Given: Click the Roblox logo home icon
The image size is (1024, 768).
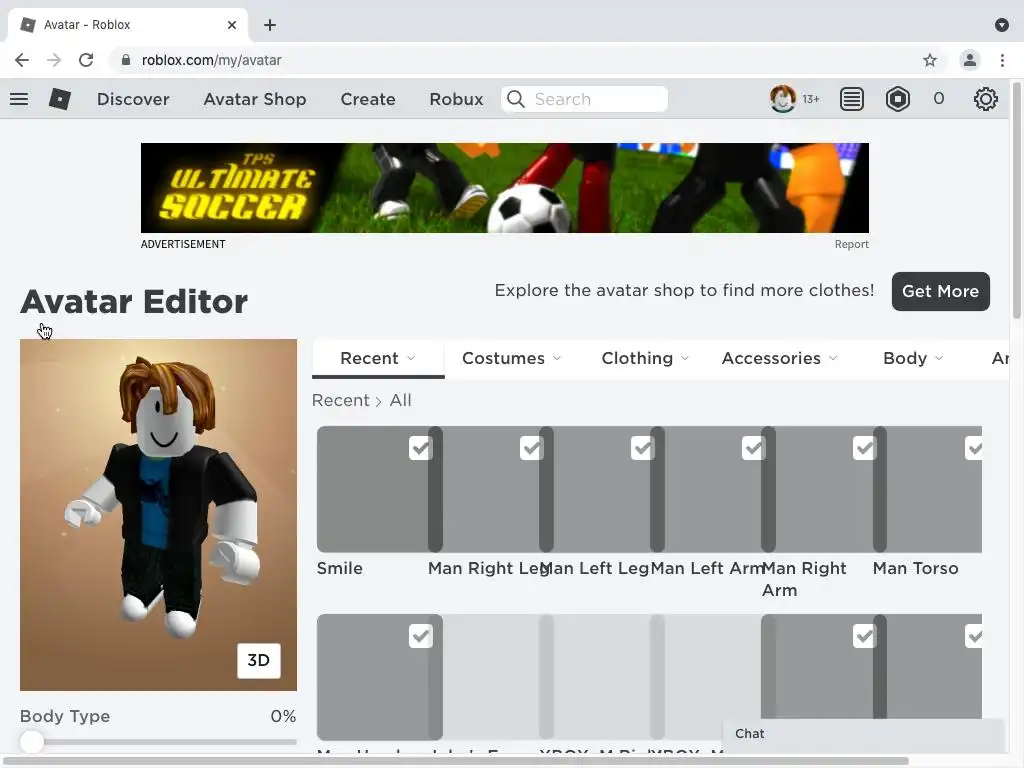Looking at the screenshot, I should tap(59, 99).
